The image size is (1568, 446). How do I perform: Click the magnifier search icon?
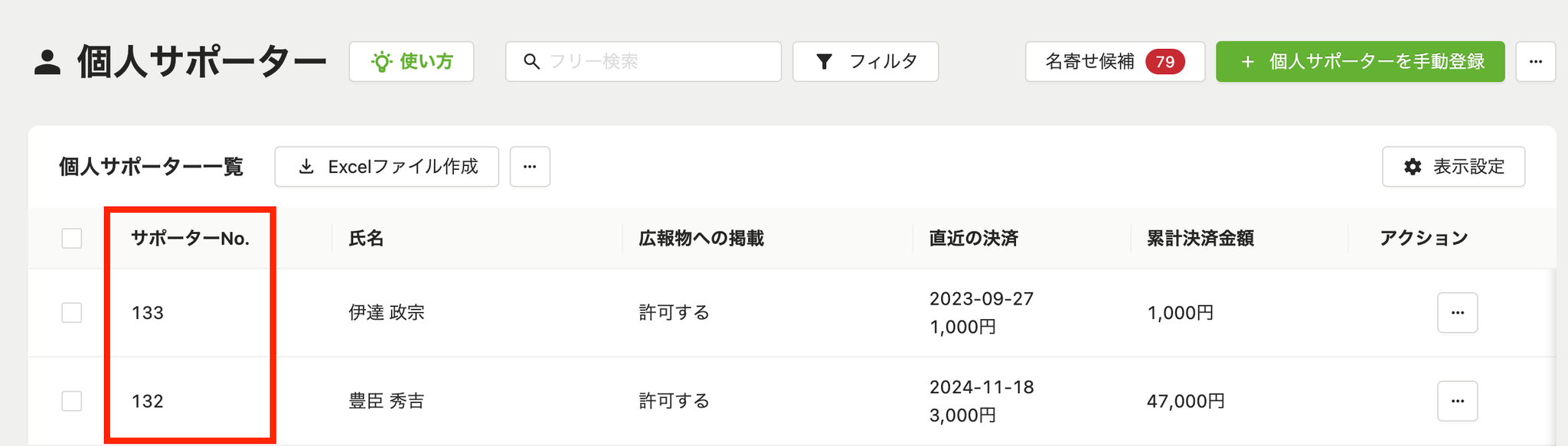531,61
